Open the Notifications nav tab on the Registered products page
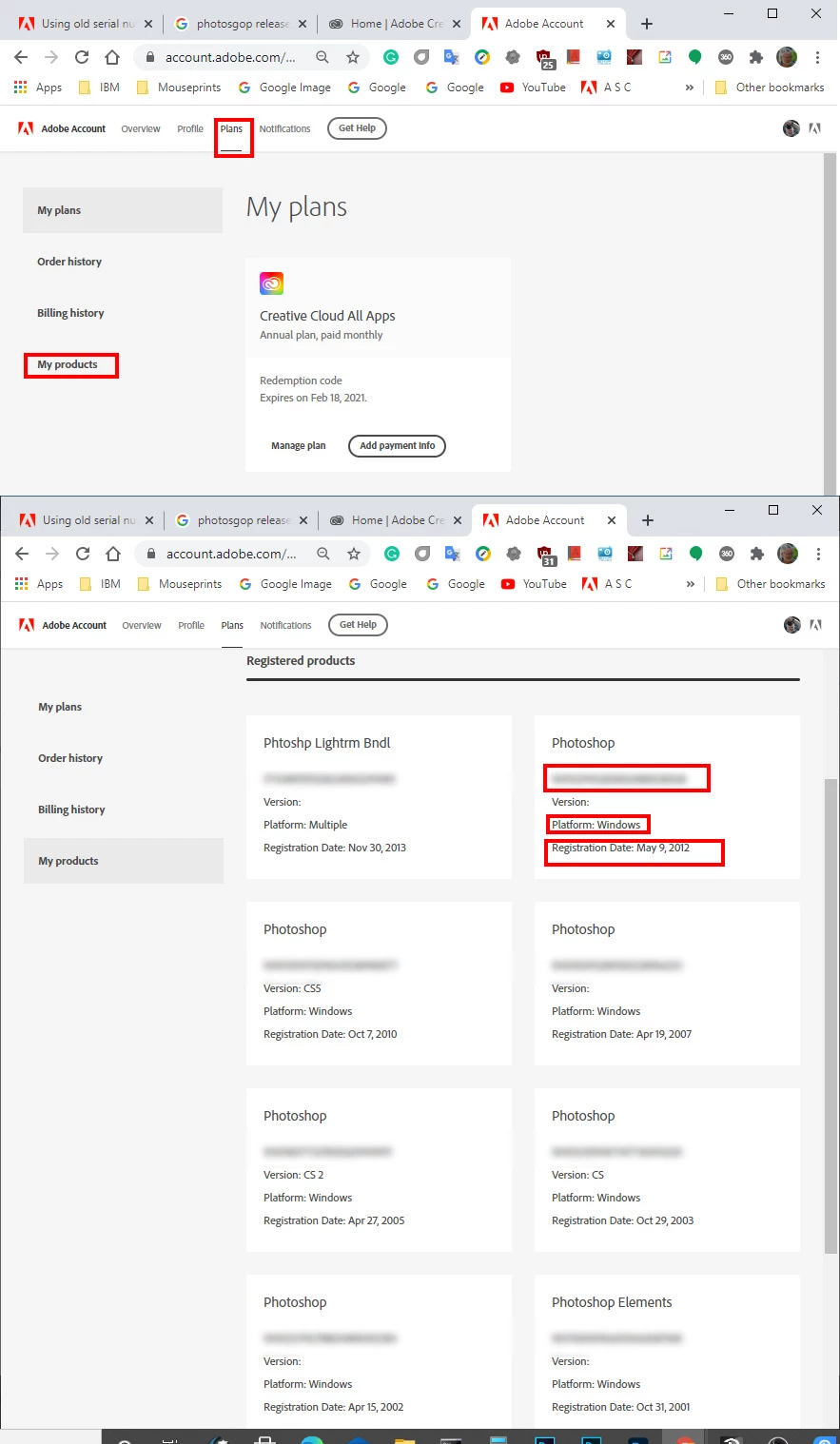This screenshot has width=840, height=1444. click(x=285, y=625)
